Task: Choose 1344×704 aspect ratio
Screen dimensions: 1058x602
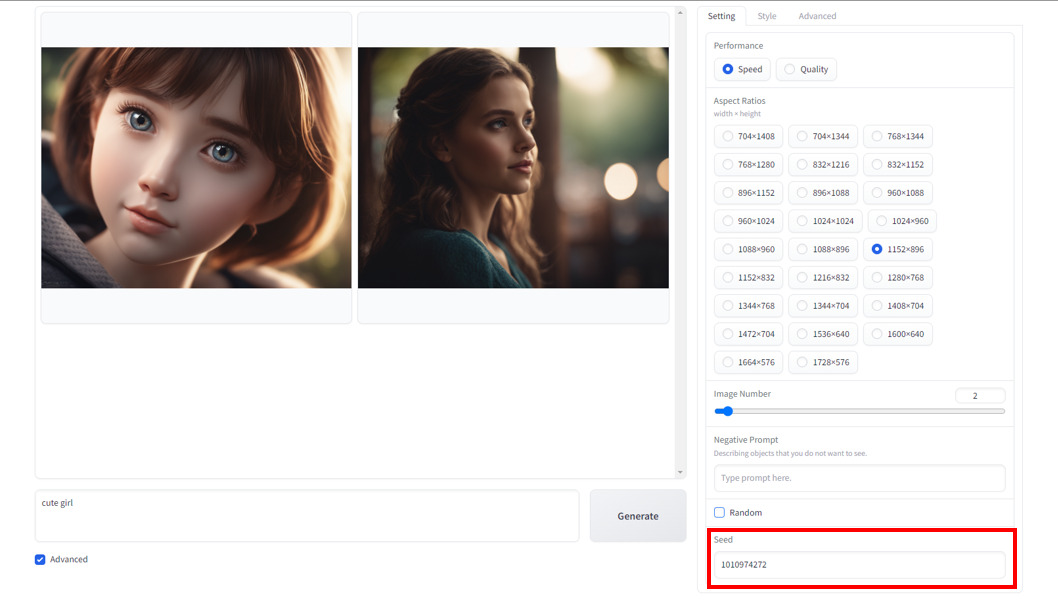Action: [x=823, y=306]
